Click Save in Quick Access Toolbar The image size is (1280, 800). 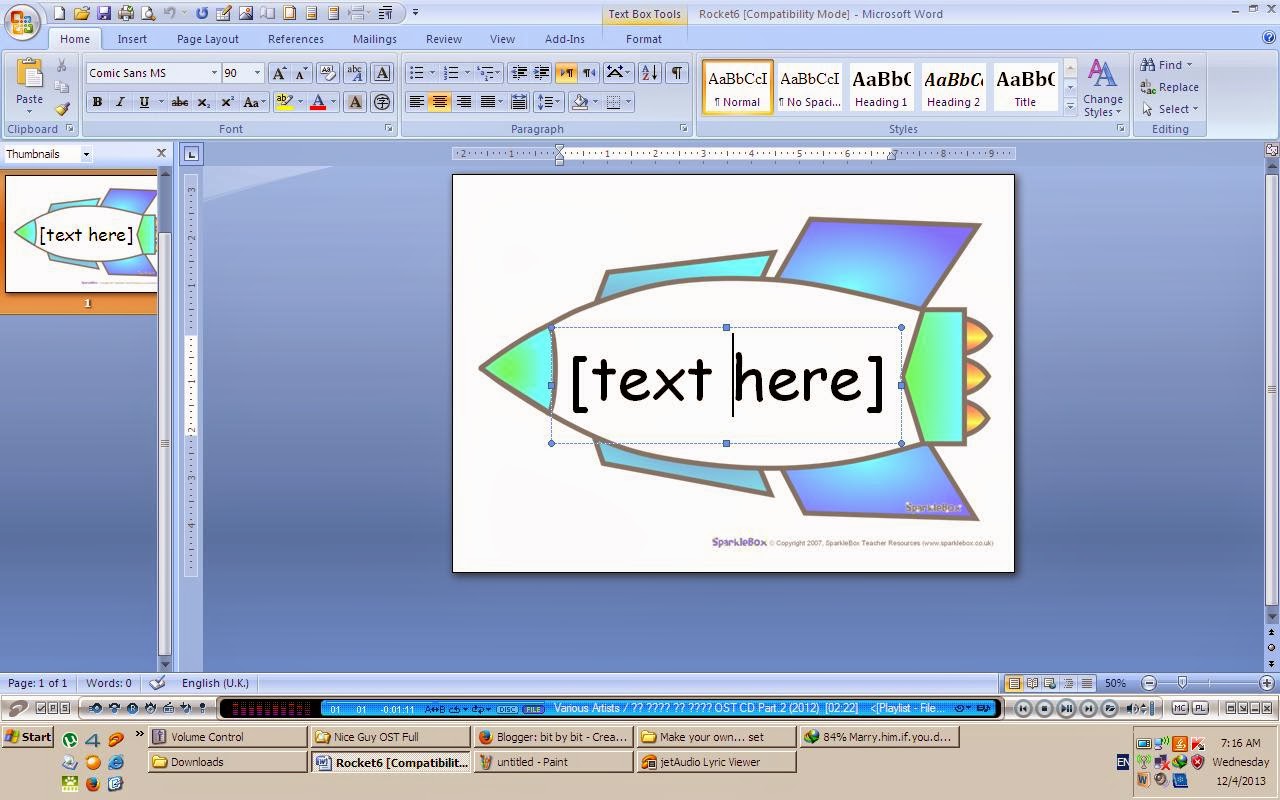[104, 13]
